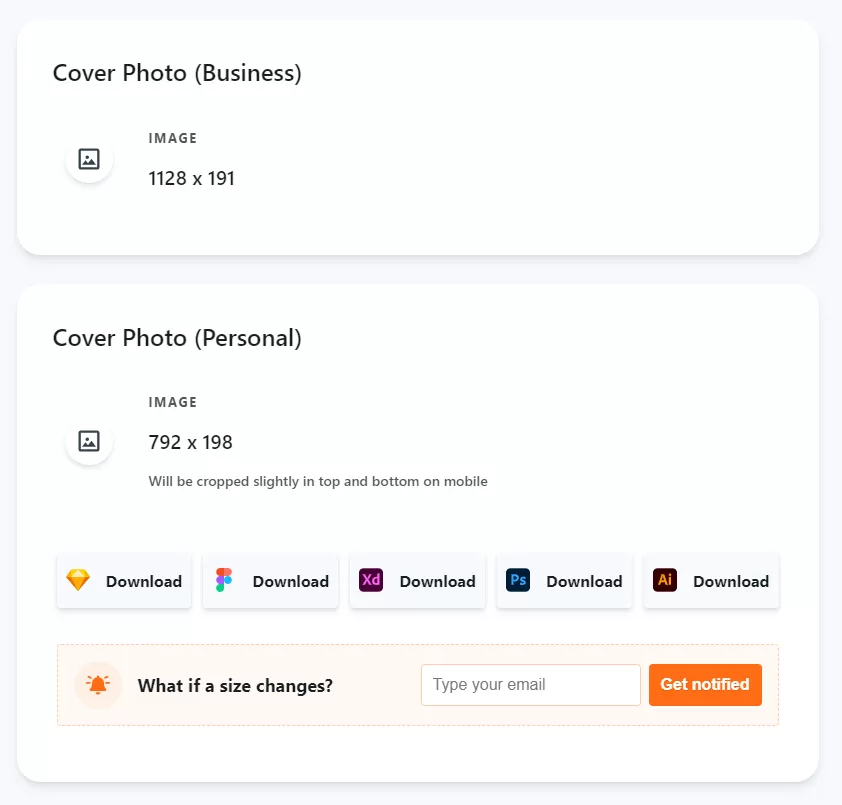This screenshot has width=842, height=805.
Task: Focus the Type your email field
Action: click(x=530, y=685)
